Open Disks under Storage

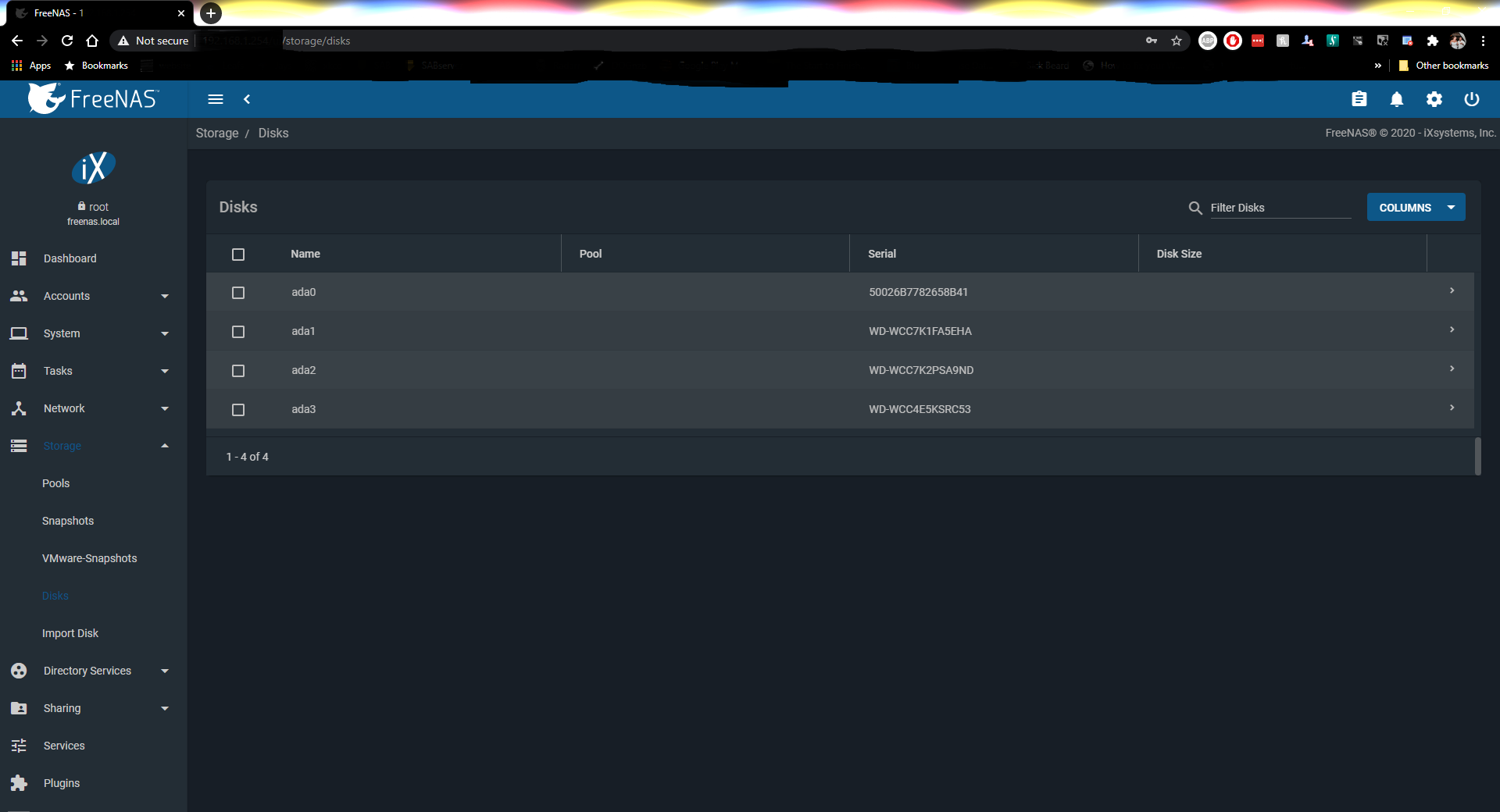(x=55, y=596)
